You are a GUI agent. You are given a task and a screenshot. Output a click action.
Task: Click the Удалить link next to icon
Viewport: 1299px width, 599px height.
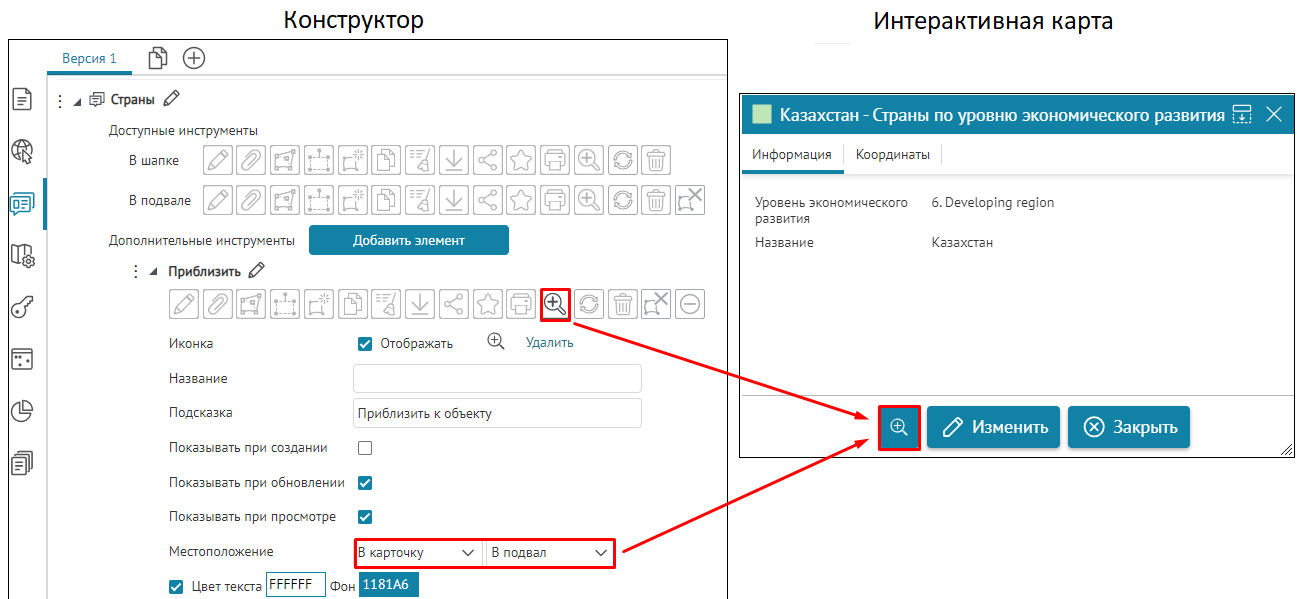549,343
